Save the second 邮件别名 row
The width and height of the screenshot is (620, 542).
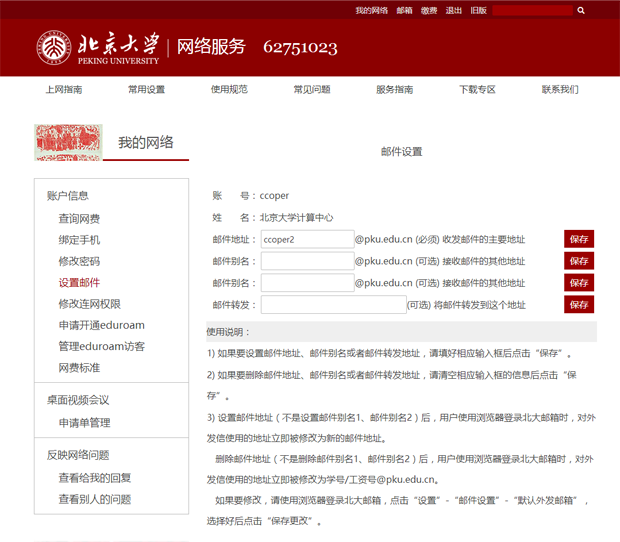pyautogui.click(x=579, y=282)
